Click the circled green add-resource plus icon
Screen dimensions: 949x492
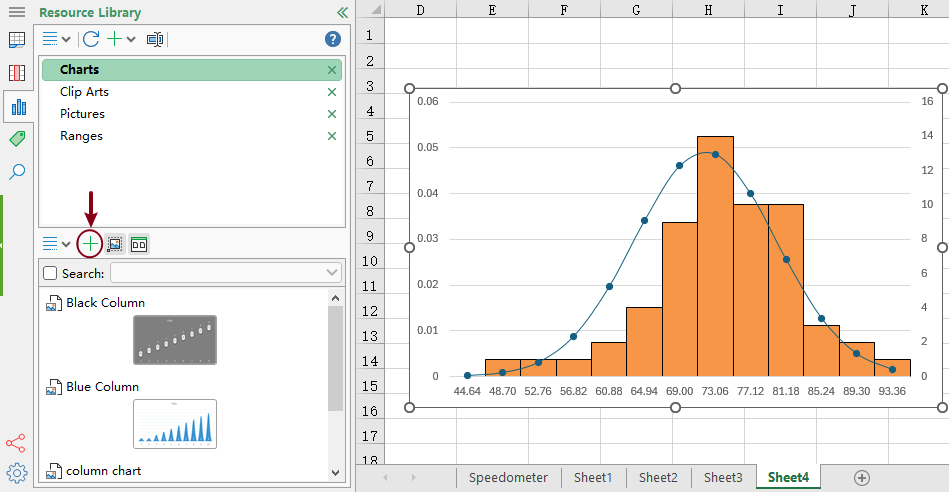[91, 243]
